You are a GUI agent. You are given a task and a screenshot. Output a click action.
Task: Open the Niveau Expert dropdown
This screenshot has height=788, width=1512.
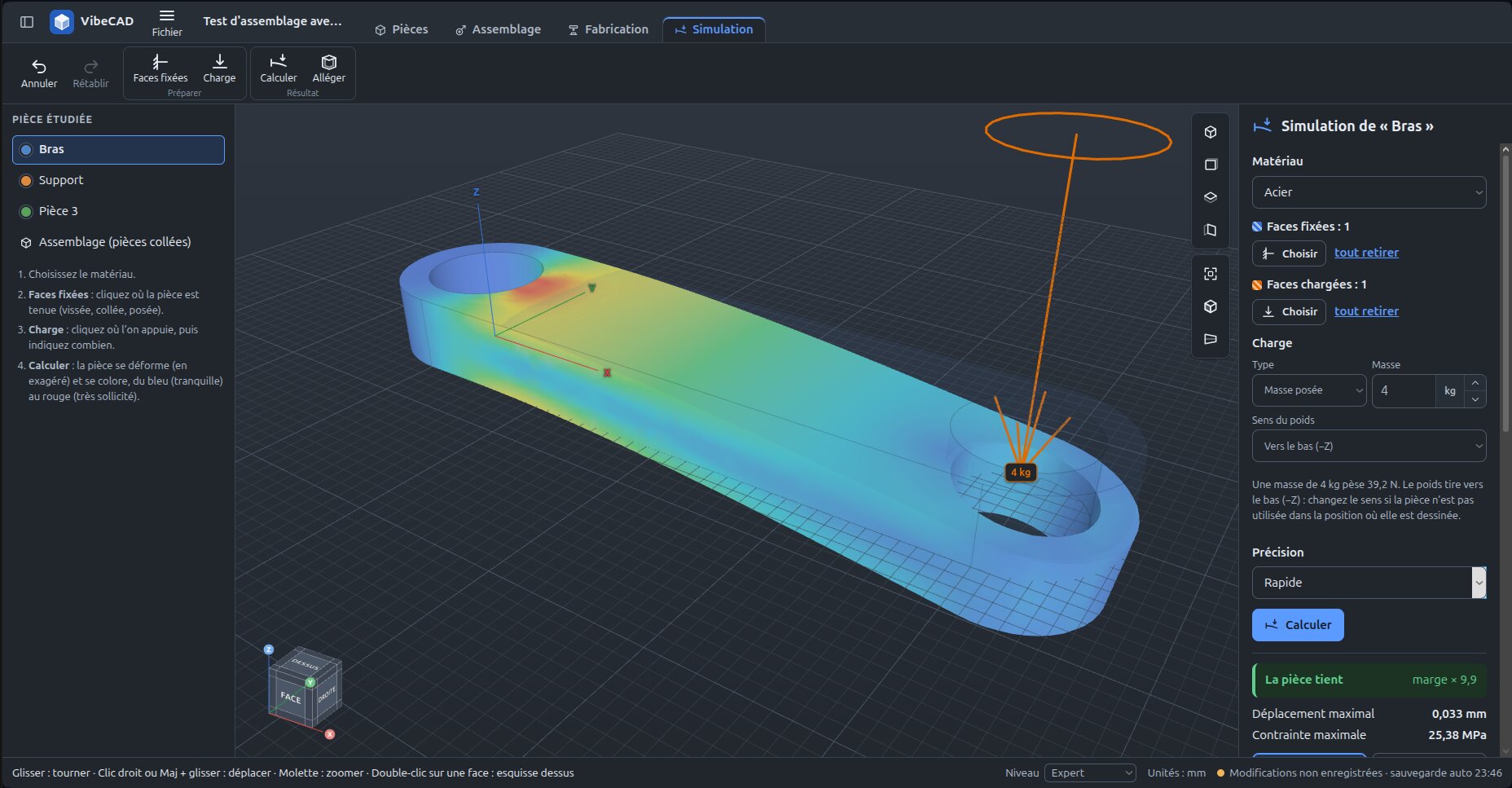1090,773
